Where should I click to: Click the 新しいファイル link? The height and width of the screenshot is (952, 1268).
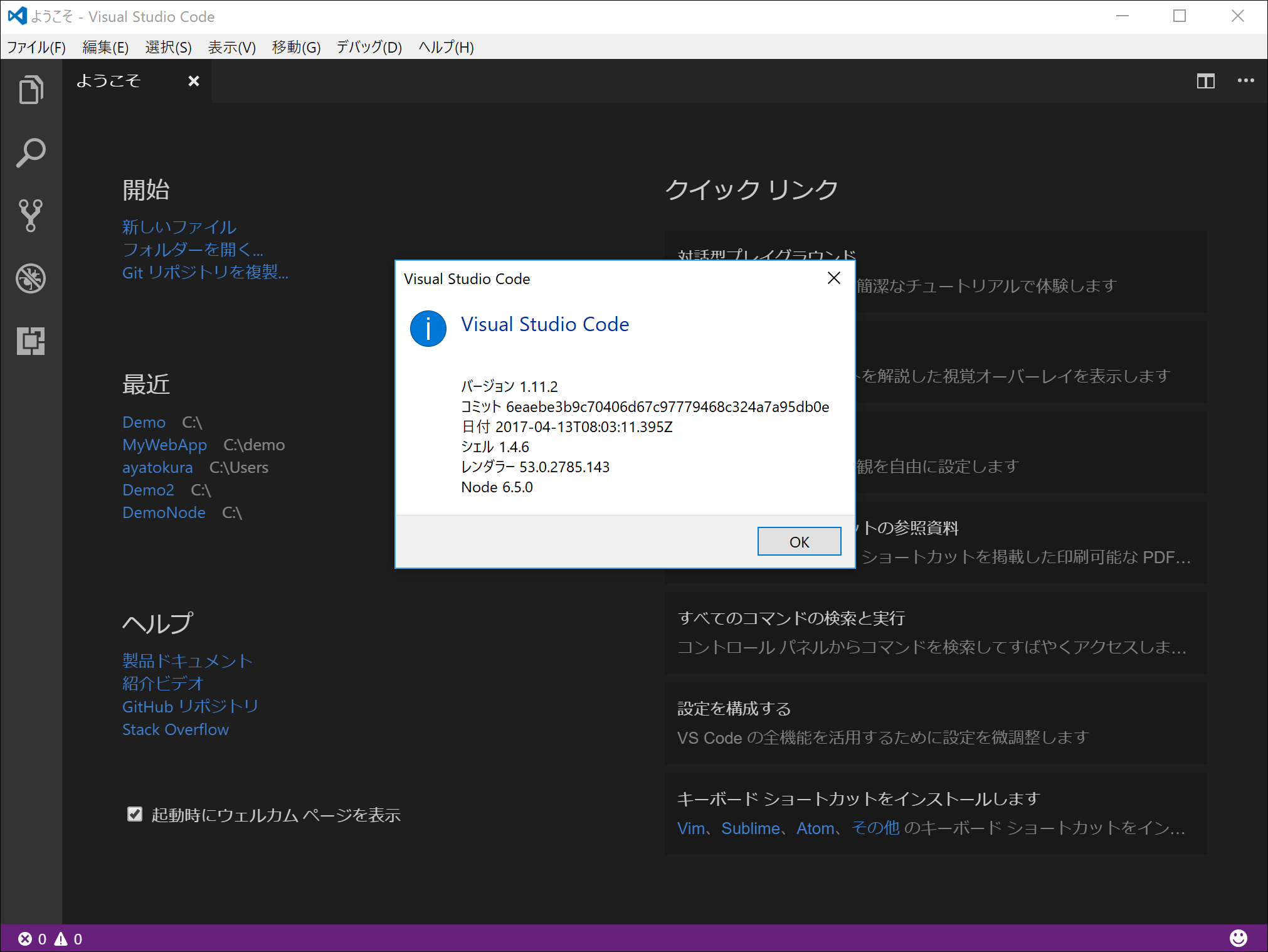(x=179, y=227)
